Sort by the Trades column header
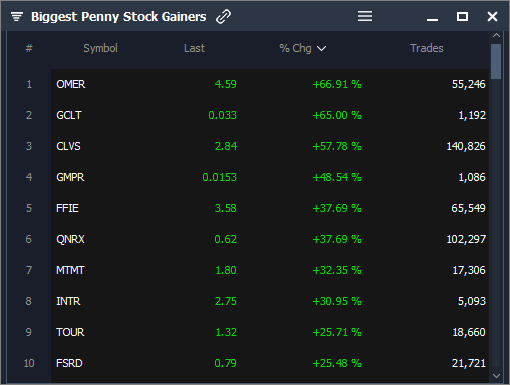 (x=427, y=48)
